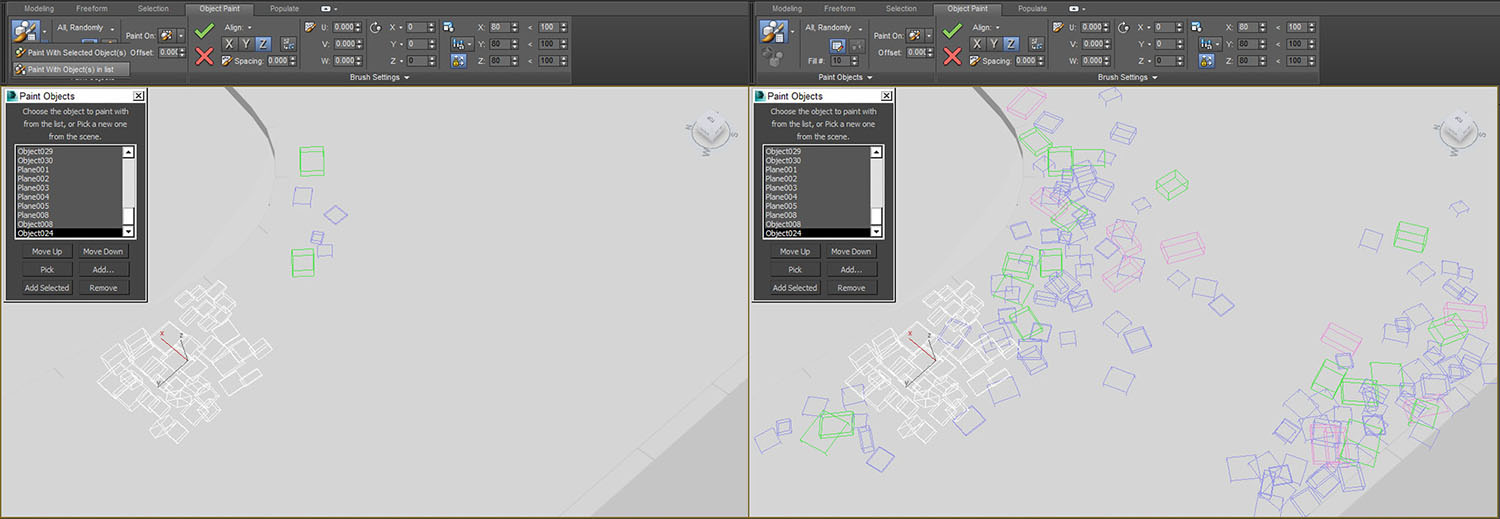
Task: Select 'Paint With Object(s) in list' menu item
Action: coord(71,69)
